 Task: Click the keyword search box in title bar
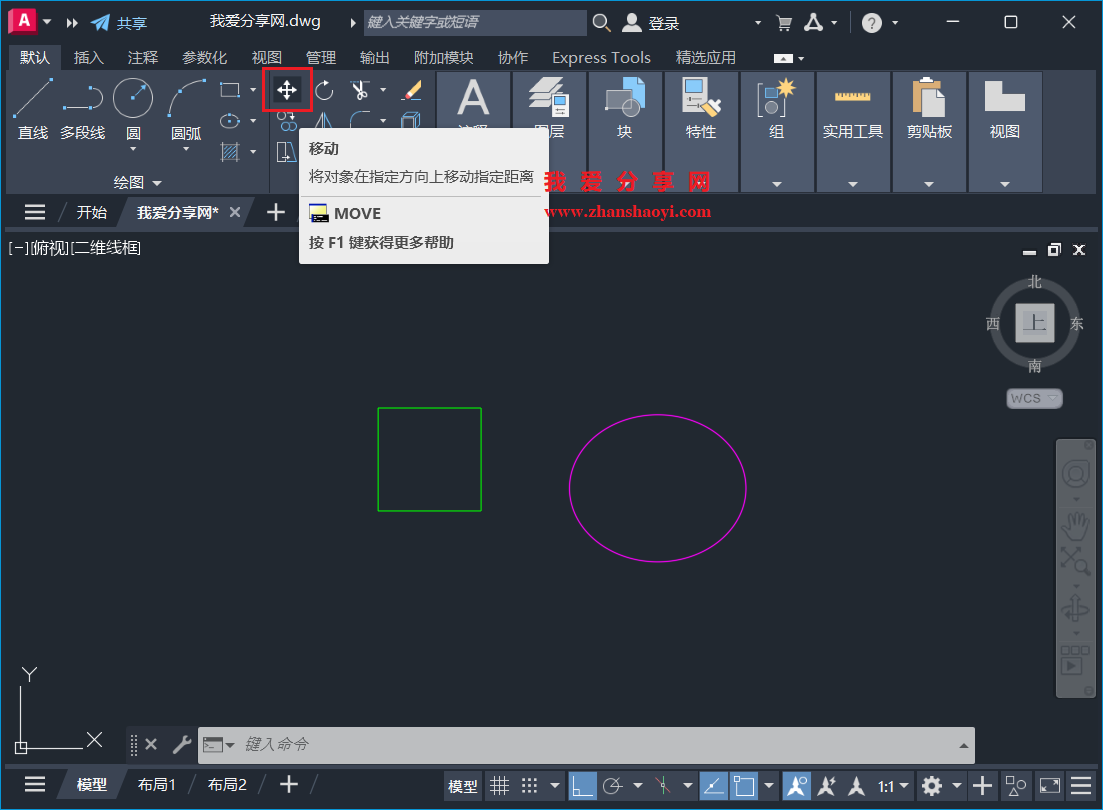[475, 23]
